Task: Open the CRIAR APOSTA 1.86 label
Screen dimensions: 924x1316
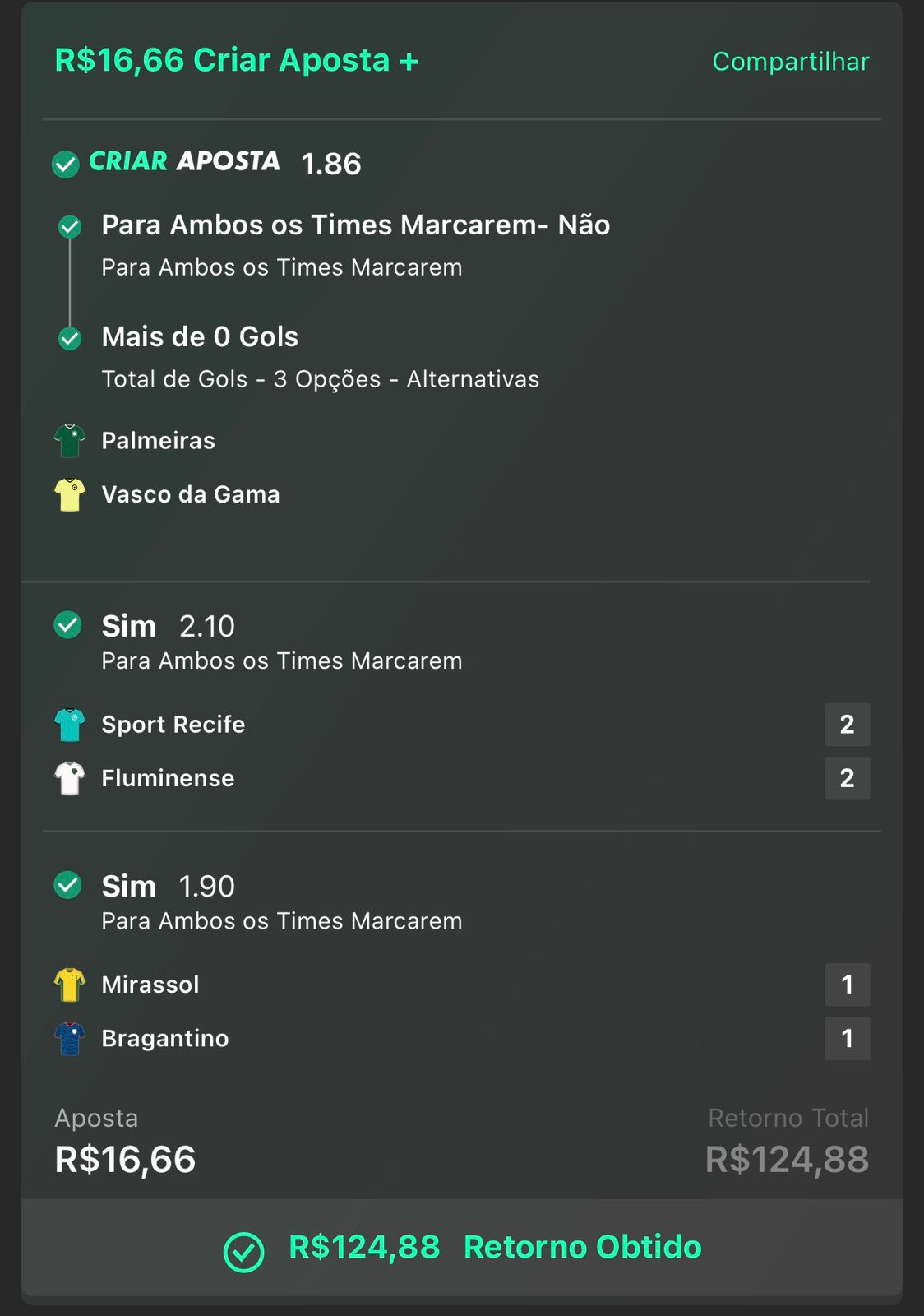Action: 225,162
